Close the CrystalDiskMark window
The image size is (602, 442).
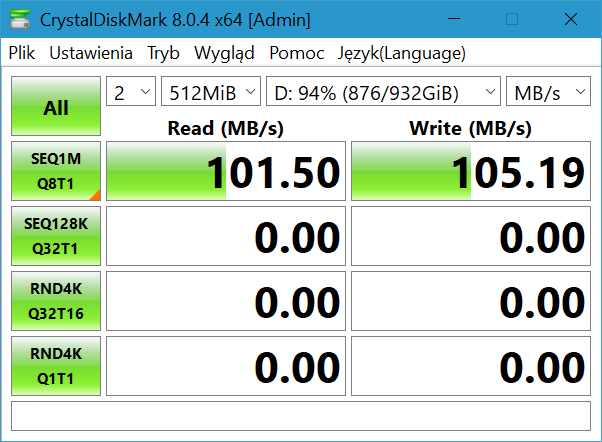571,19
